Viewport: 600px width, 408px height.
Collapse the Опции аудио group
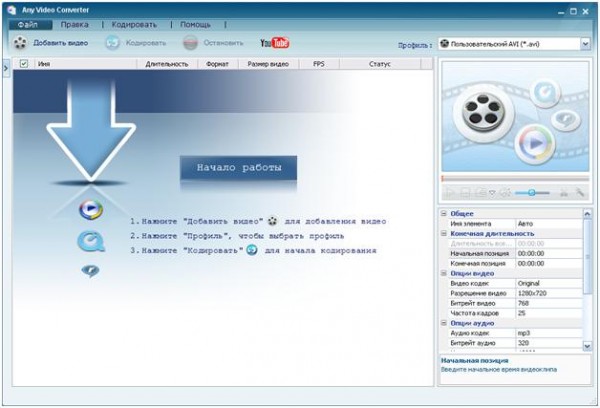click(x=443, y=323)
